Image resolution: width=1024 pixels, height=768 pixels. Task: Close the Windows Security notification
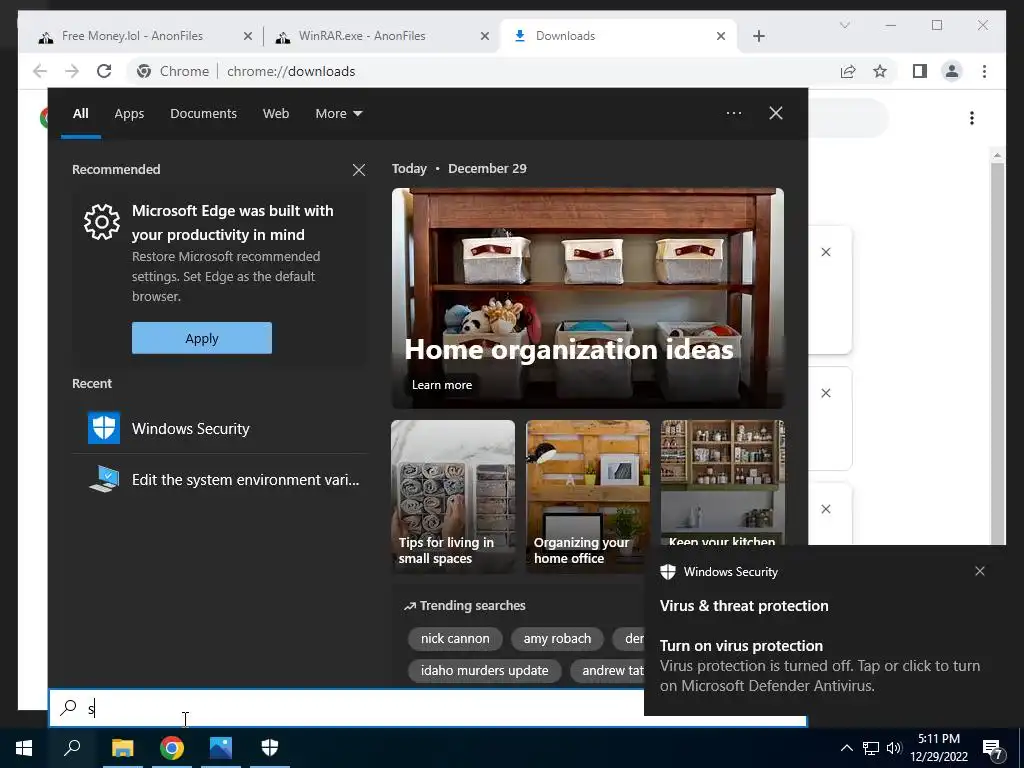[980, 571]
